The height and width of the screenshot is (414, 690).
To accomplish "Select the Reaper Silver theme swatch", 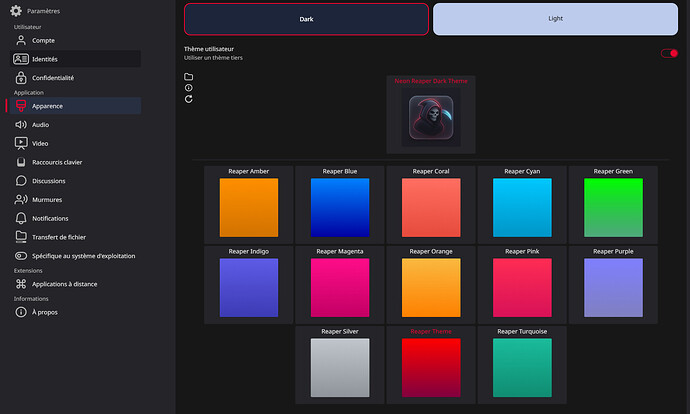I will click(x=340, y=367).
